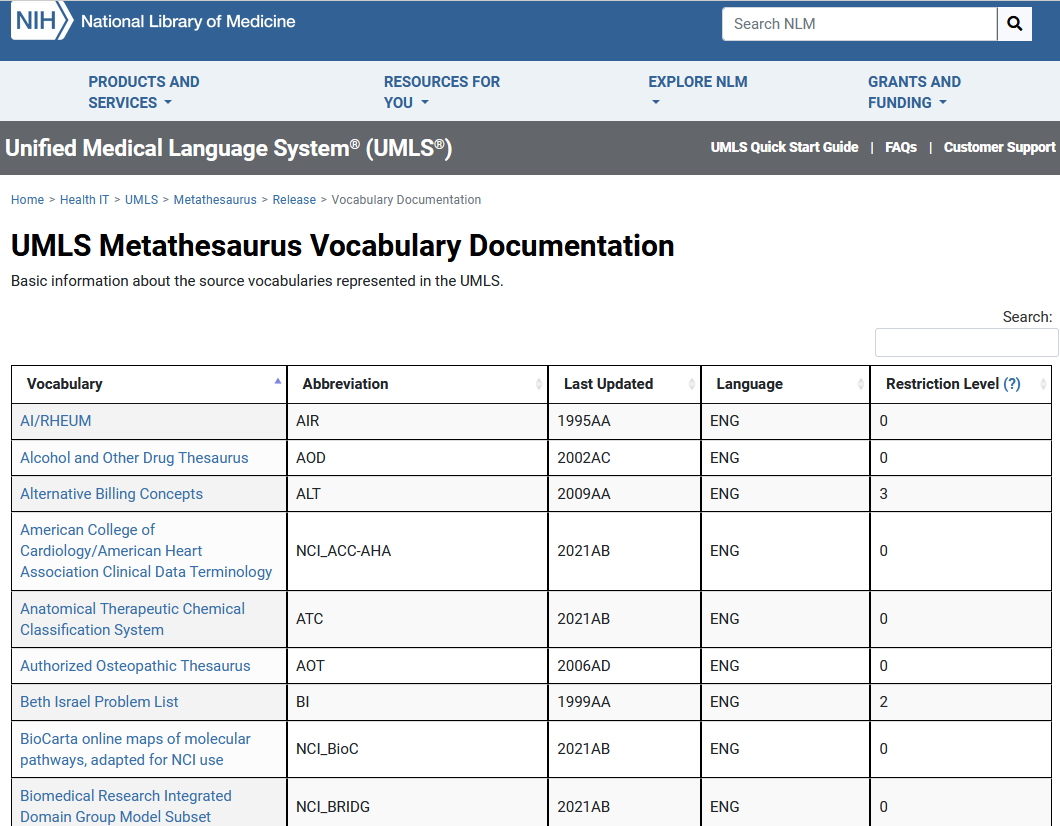Image resolution: width=1060 pixels, height=826 pixels.
Task: Go to Health IT breadcrumb
Action: [85, 200]
